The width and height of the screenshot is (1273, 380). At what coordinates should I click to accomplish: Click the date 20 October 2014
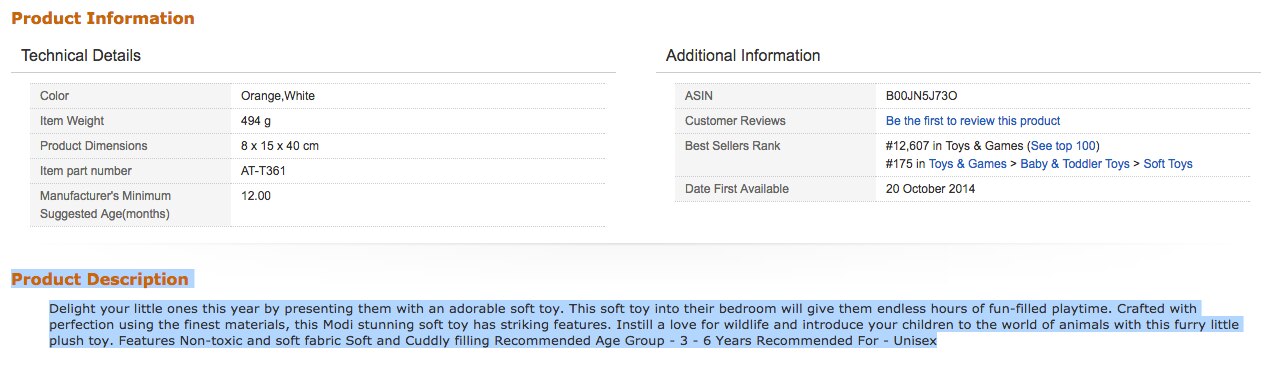coord(931,189)
